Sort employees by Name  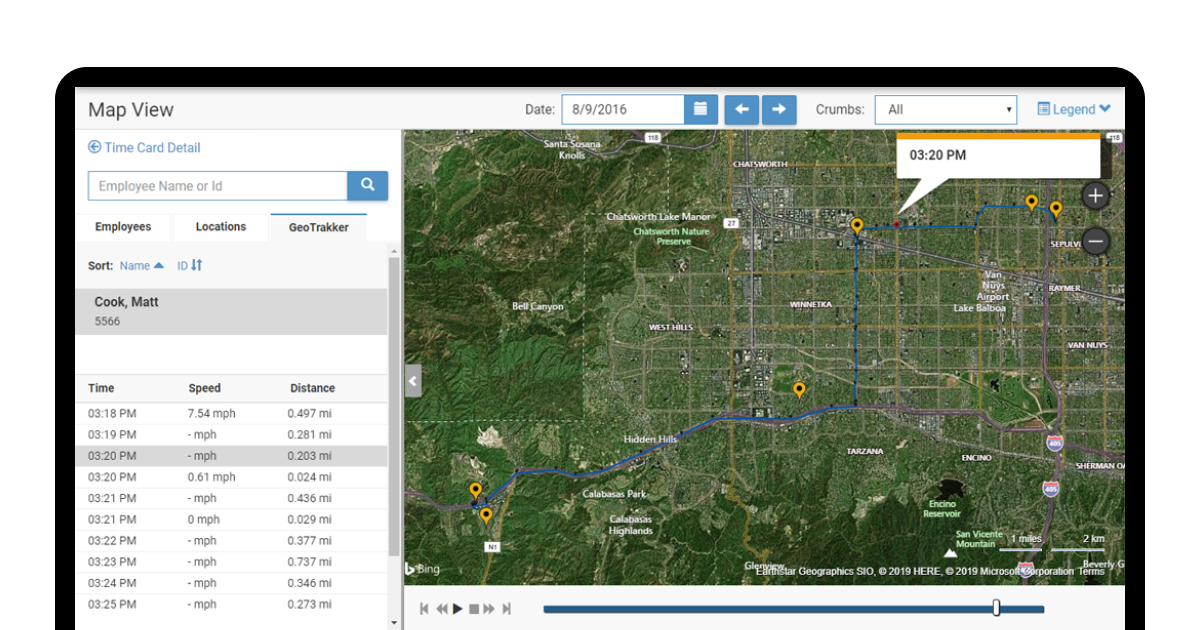click(142, 265)
